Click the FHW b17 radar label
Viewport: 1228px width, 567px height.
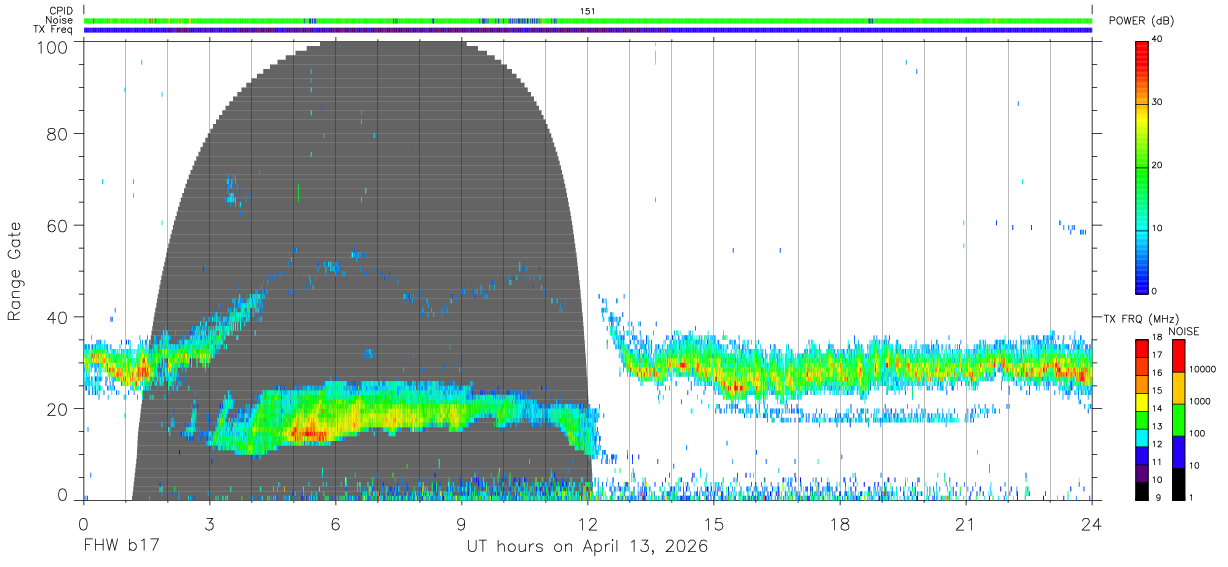122,547
